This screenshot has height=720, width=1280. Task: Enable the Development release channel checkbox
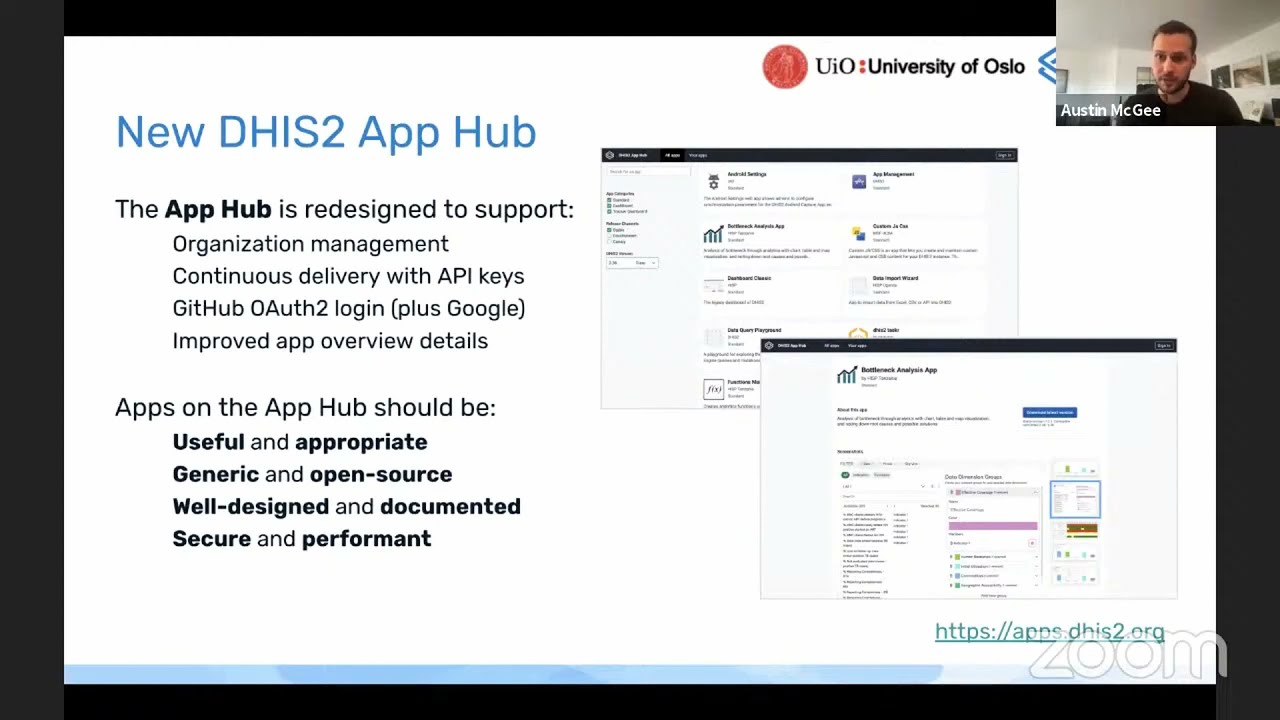click(609, 236)
